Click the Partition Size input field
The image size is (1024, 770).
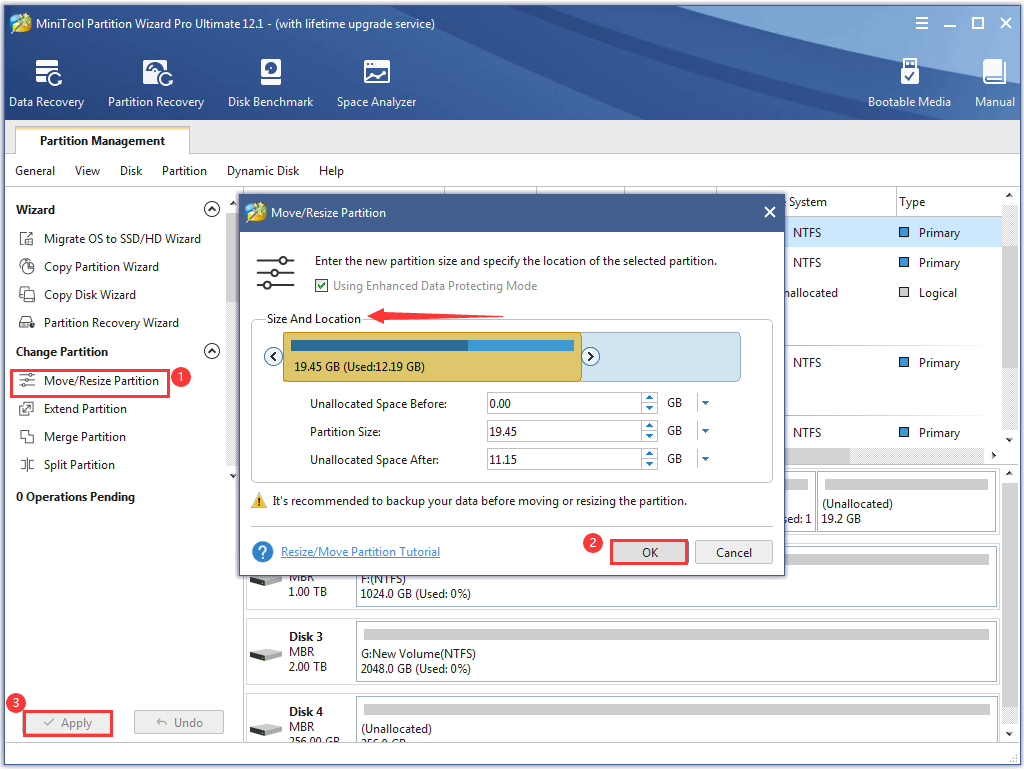click(x=564, y=432)
